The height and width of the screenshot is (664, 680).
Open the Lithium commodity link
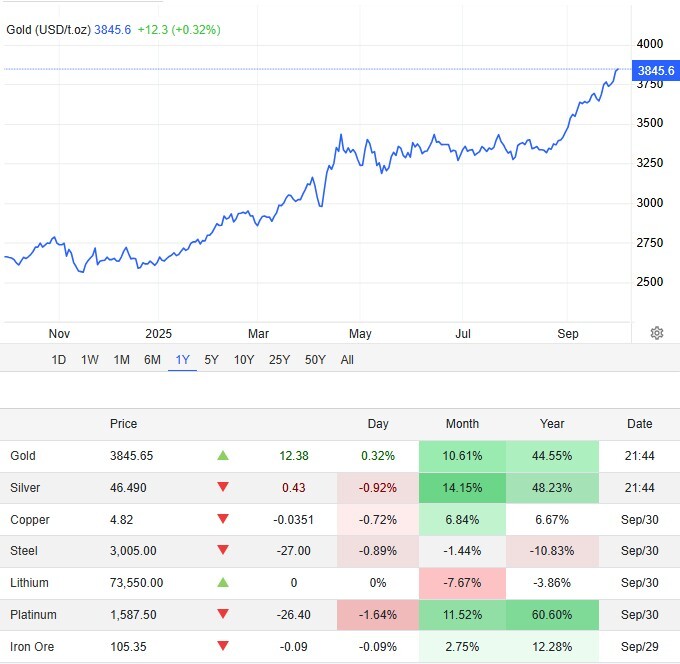point(29,583)
